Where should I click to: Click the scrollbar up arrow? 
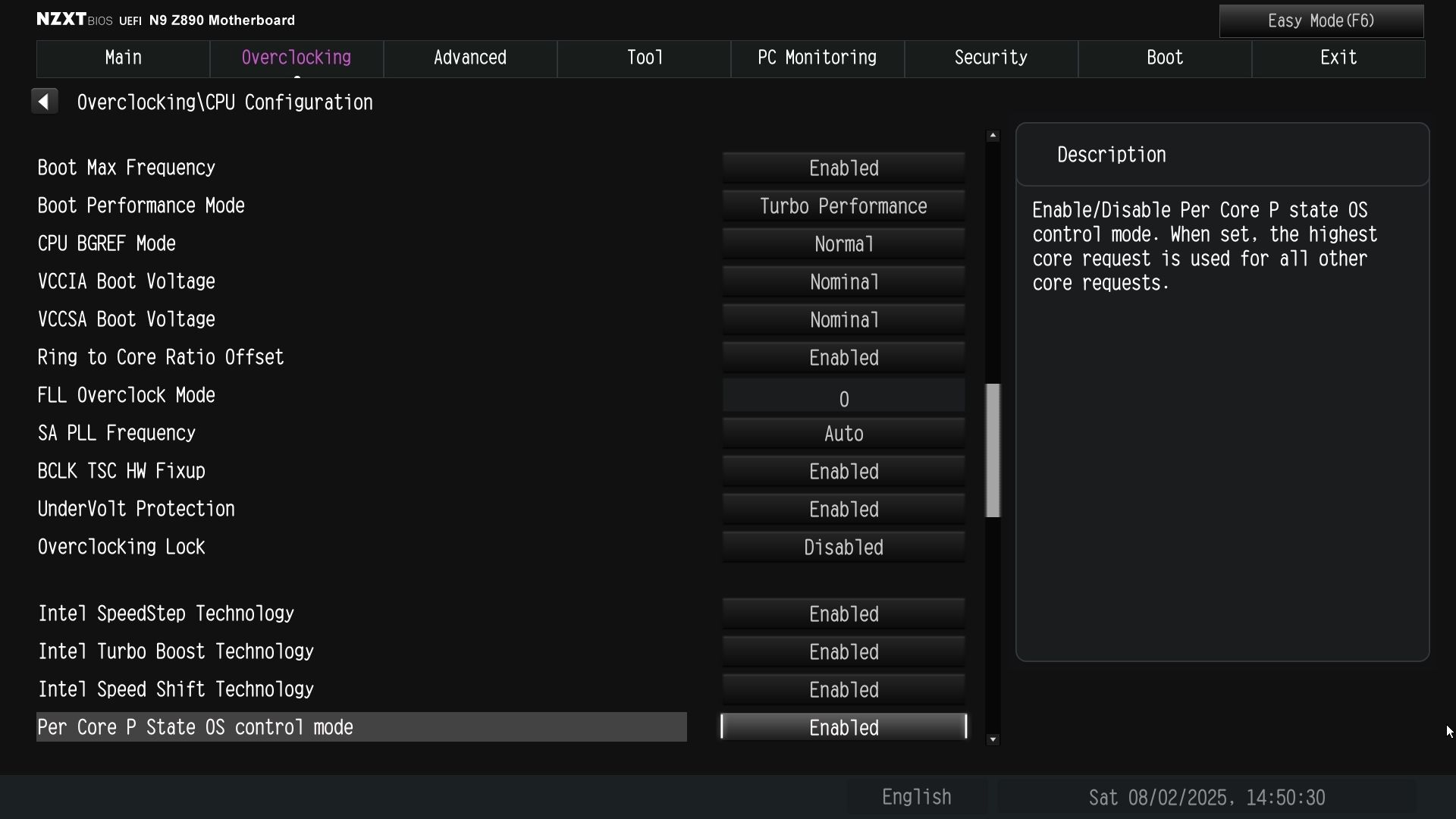(993, 136)
